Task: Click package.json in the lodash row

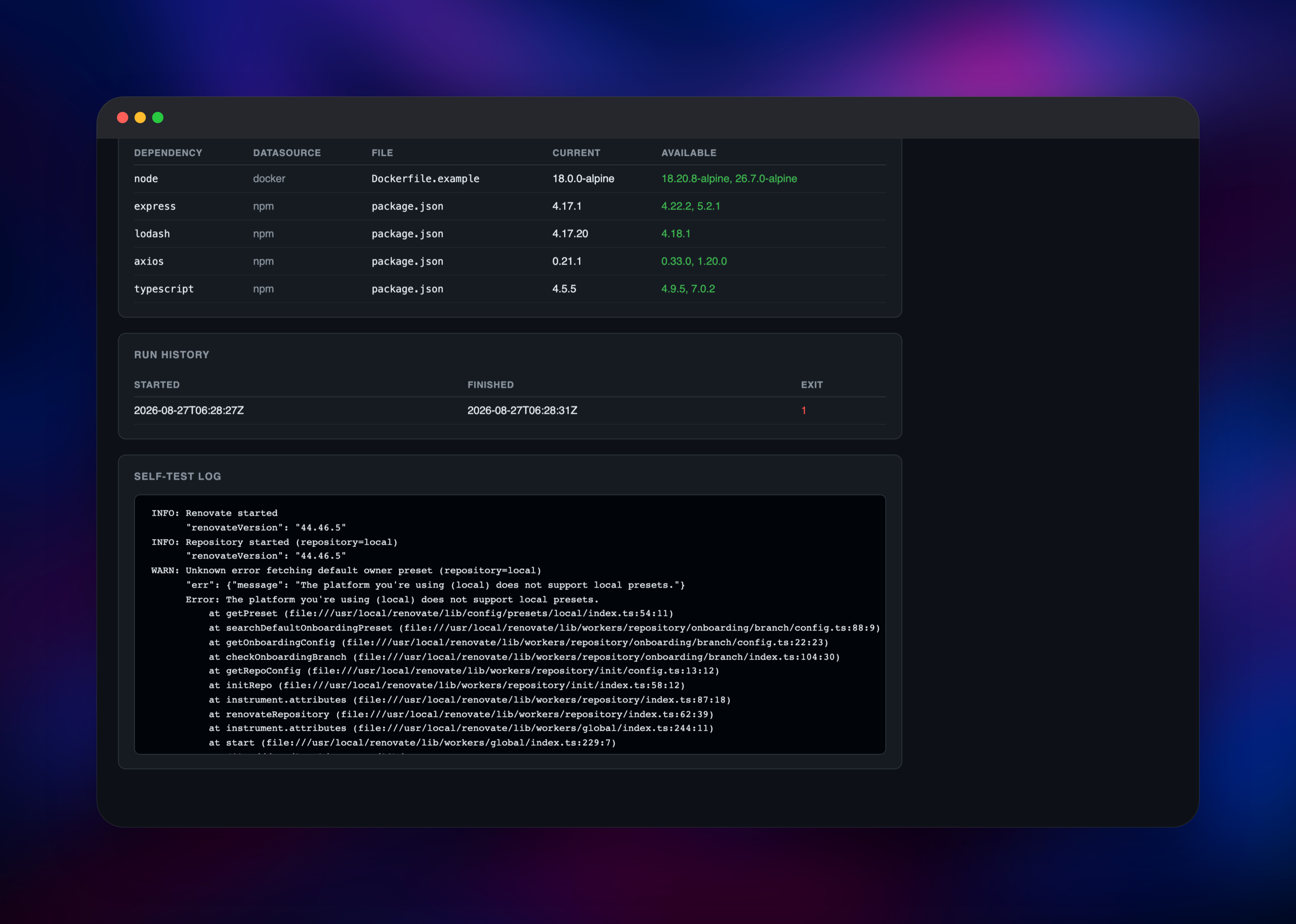Action: click(407, 234)
